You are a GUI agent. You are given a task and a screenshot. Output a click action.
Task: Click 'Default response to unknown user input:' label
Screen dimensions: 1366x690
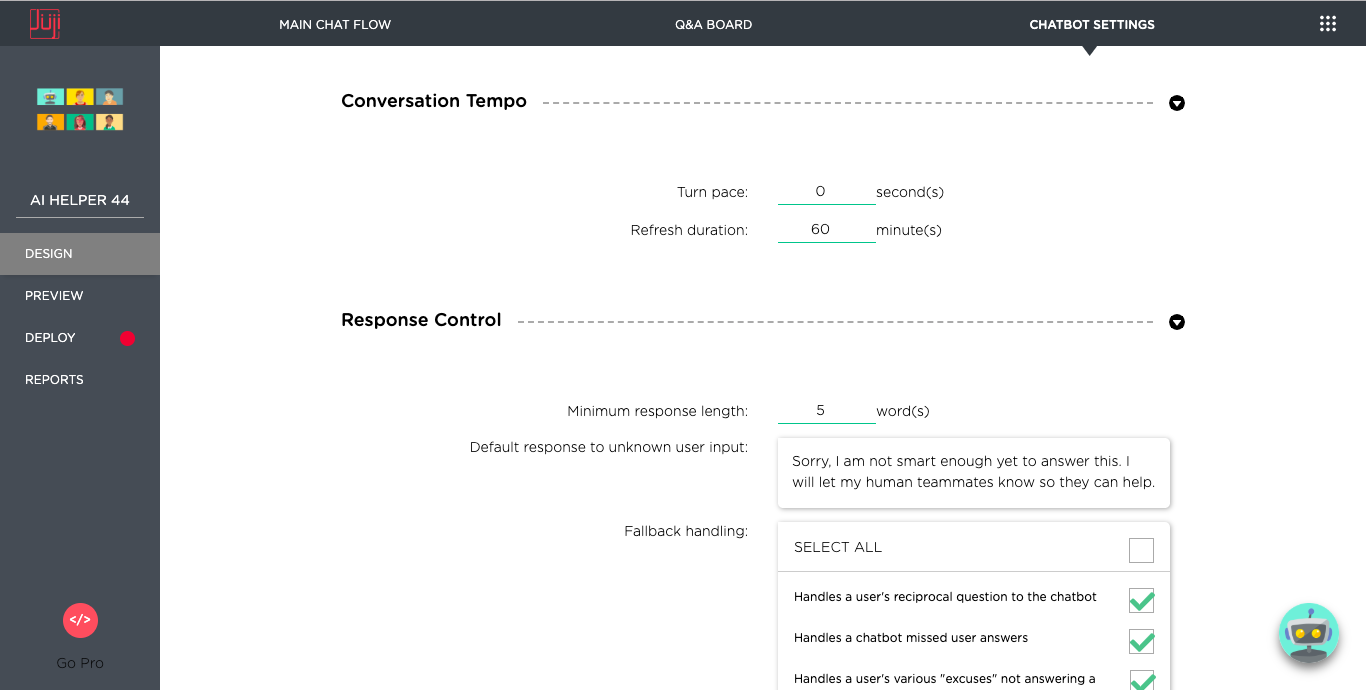609,447
